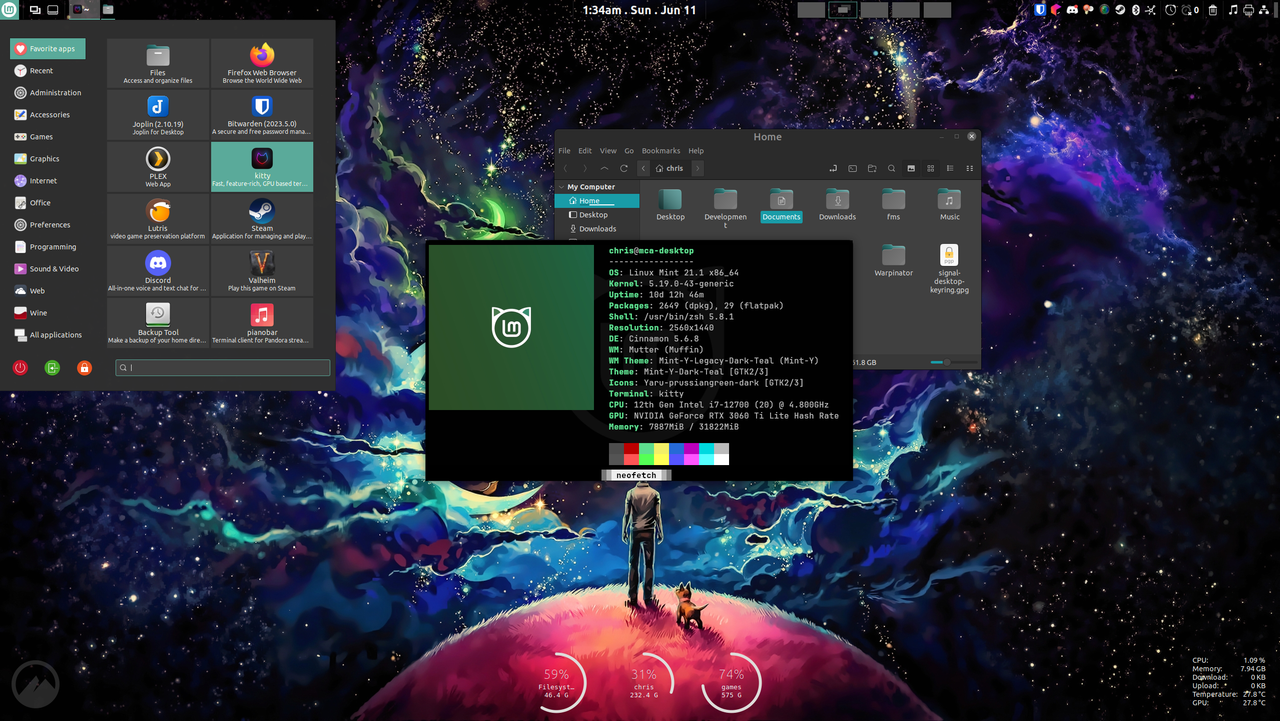This screenshot has width=1280, height=721.
Task: Click chris path button in file manager
Action: tap(670, 168)
